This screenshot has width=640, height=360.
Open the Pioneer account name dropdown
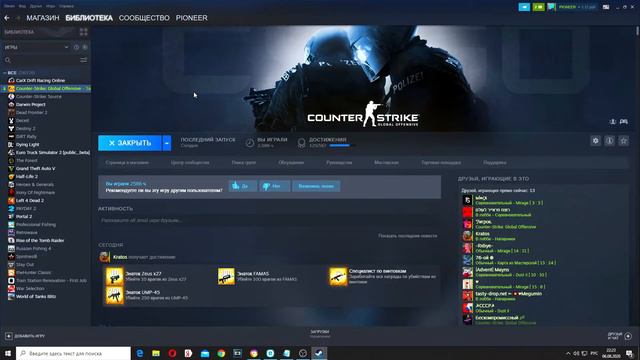(x=577, y=7)
